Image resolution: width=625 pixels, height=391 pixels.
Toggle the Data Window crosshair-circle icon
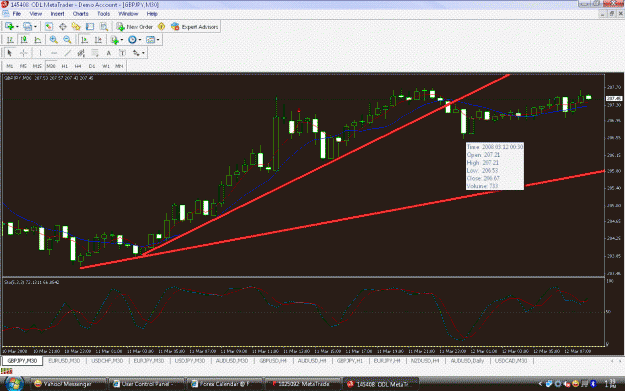pyautogui.click(x=63, y=27)
